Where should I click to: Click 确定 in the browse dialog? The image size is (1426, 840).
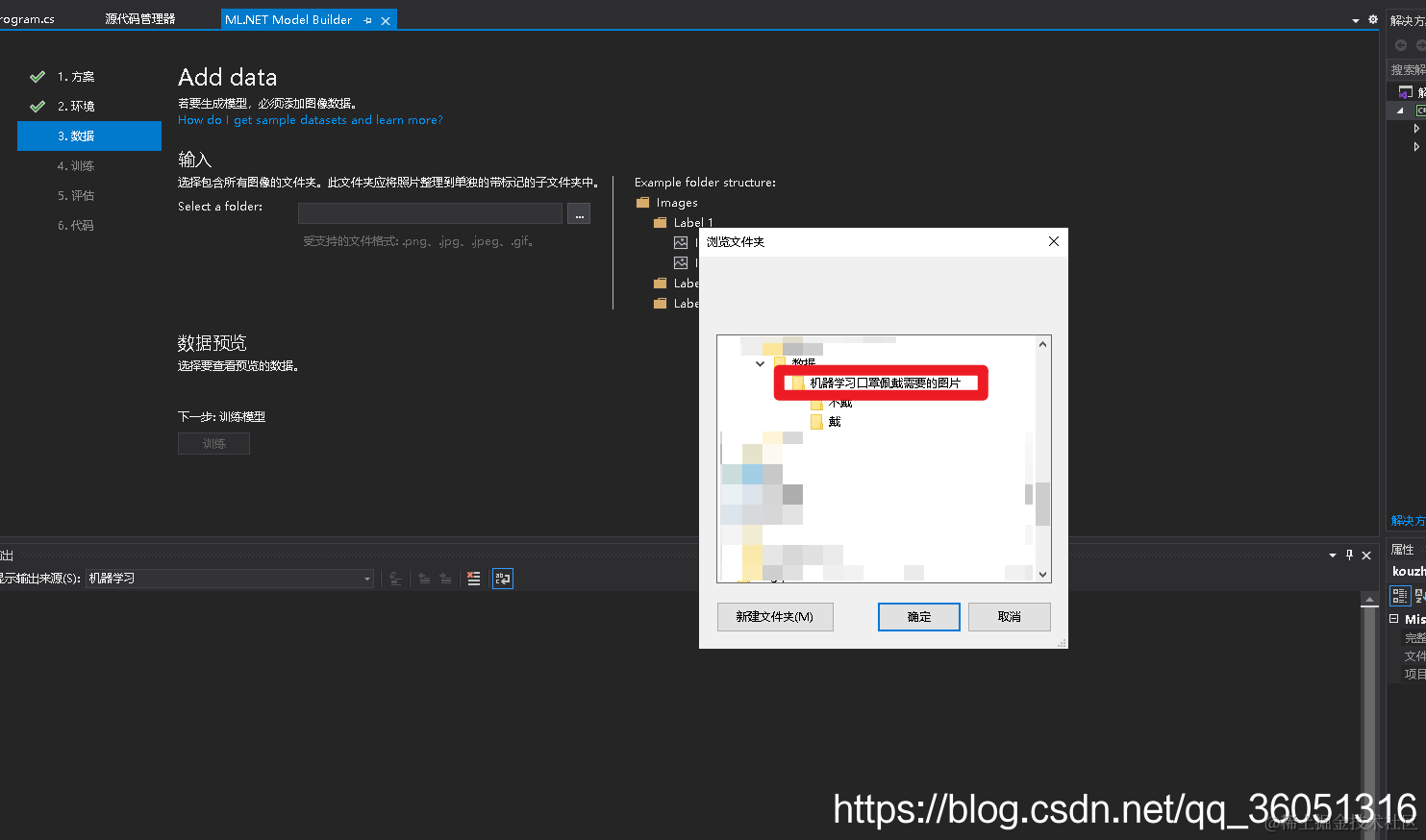point(919,617)
